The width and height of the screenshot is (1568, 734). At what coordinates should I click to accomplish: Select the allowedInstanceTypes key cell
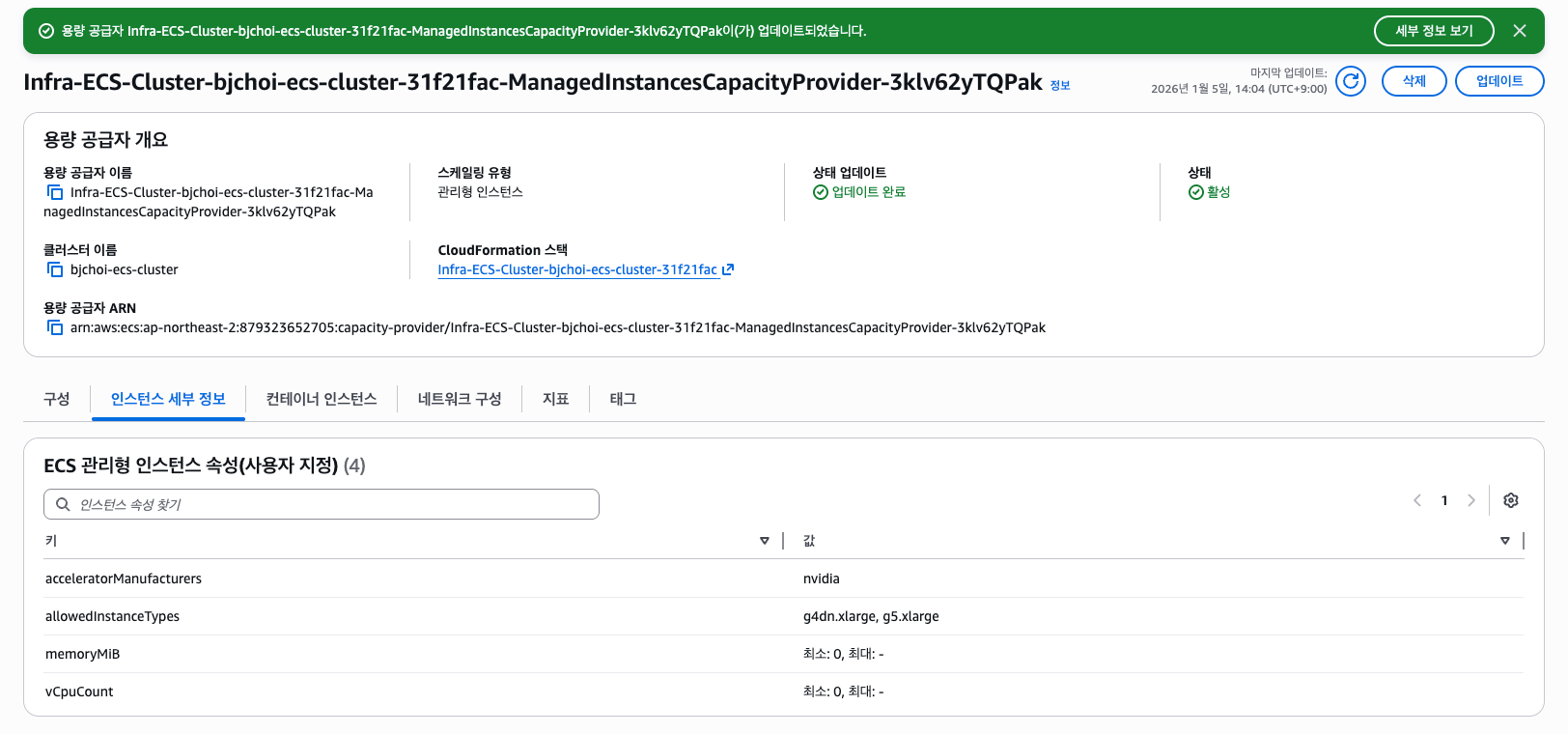pyautogui.click(x=112, y=616)
